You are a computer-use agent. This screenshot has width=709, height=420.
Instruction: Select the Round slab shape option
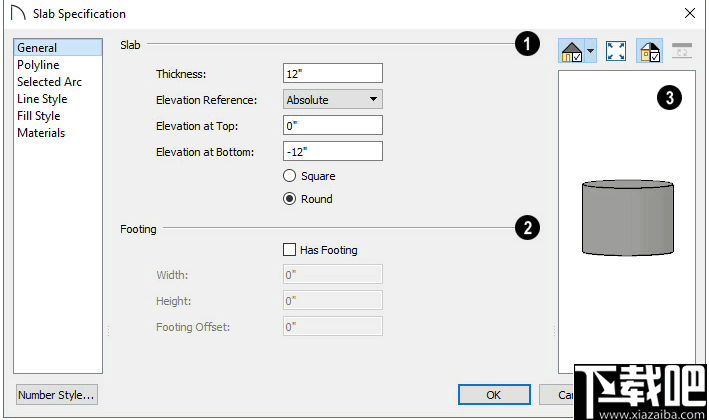point(290,199)
